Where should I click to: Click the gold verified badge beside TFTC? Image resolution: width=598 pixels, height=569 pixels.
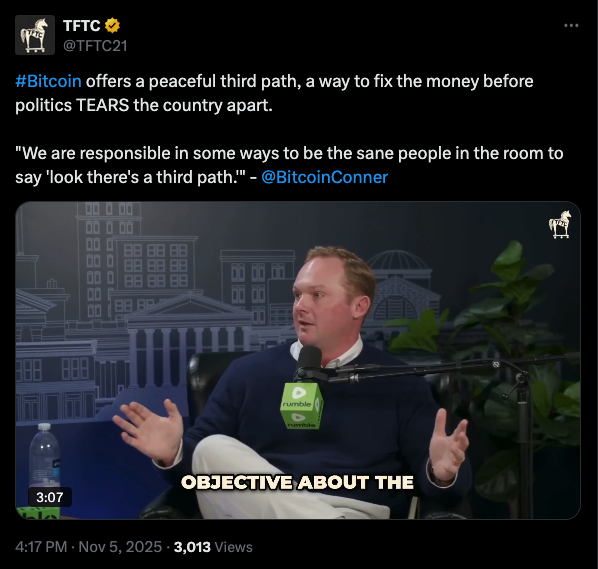(x=112, y=26)
